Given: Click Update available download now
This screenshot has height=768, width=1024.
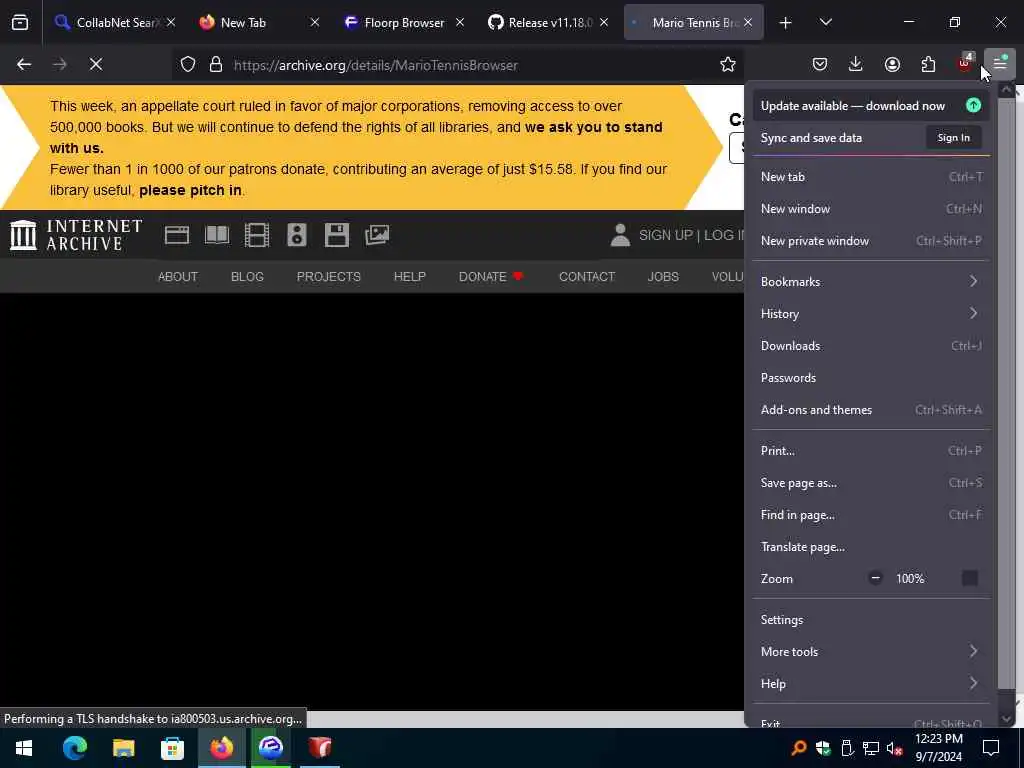Looking at the screenshot, I should [x=871, y=106].
